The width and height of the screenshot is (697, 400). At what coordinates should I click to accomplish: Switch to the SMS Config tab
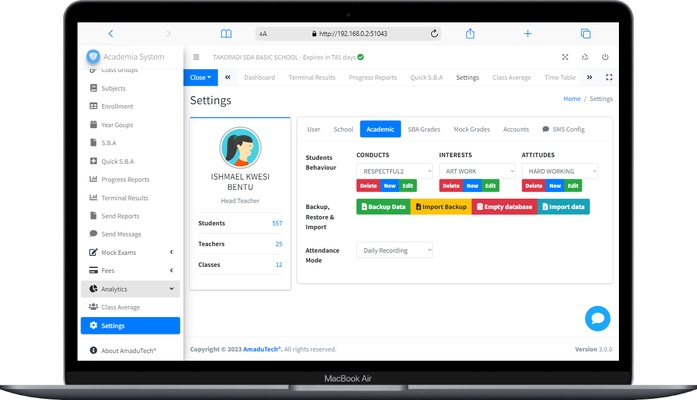[x=563, y=129]
